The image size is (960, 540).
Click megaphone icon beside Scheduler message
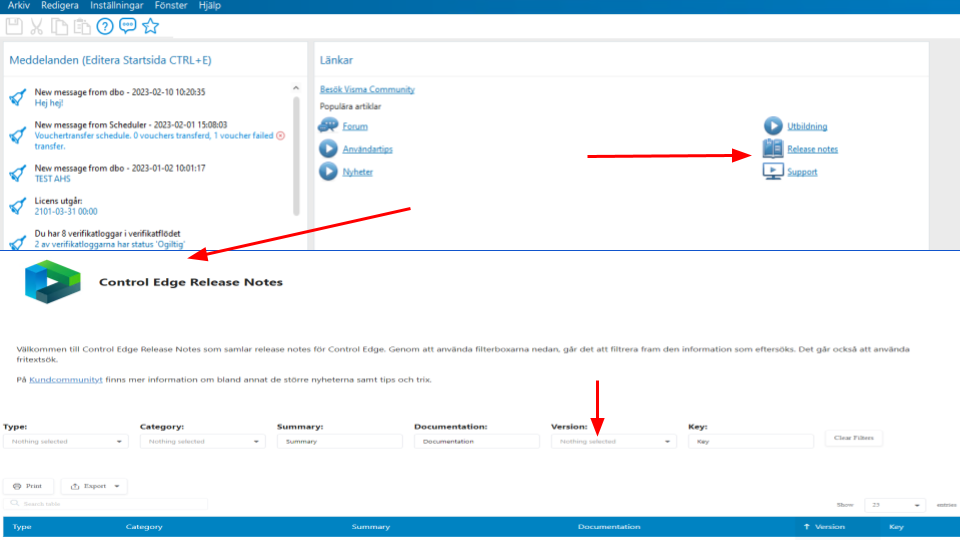coord(18,135)
